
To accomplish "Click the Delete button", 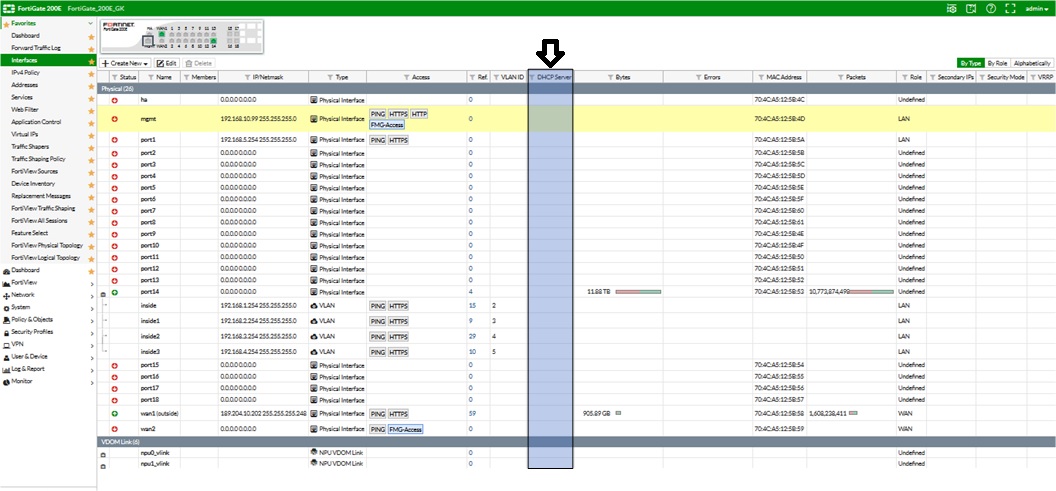I will 199,63.
